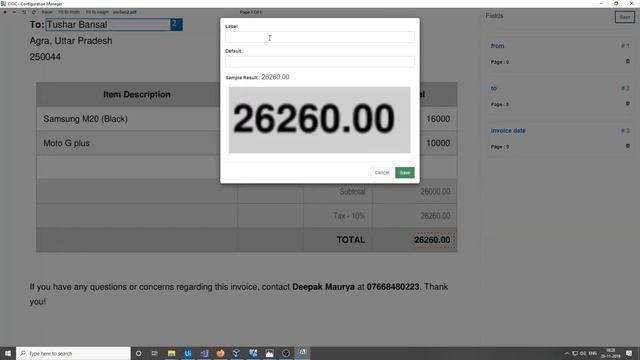Click the '16000' amount cell

[x=438, y=119]
